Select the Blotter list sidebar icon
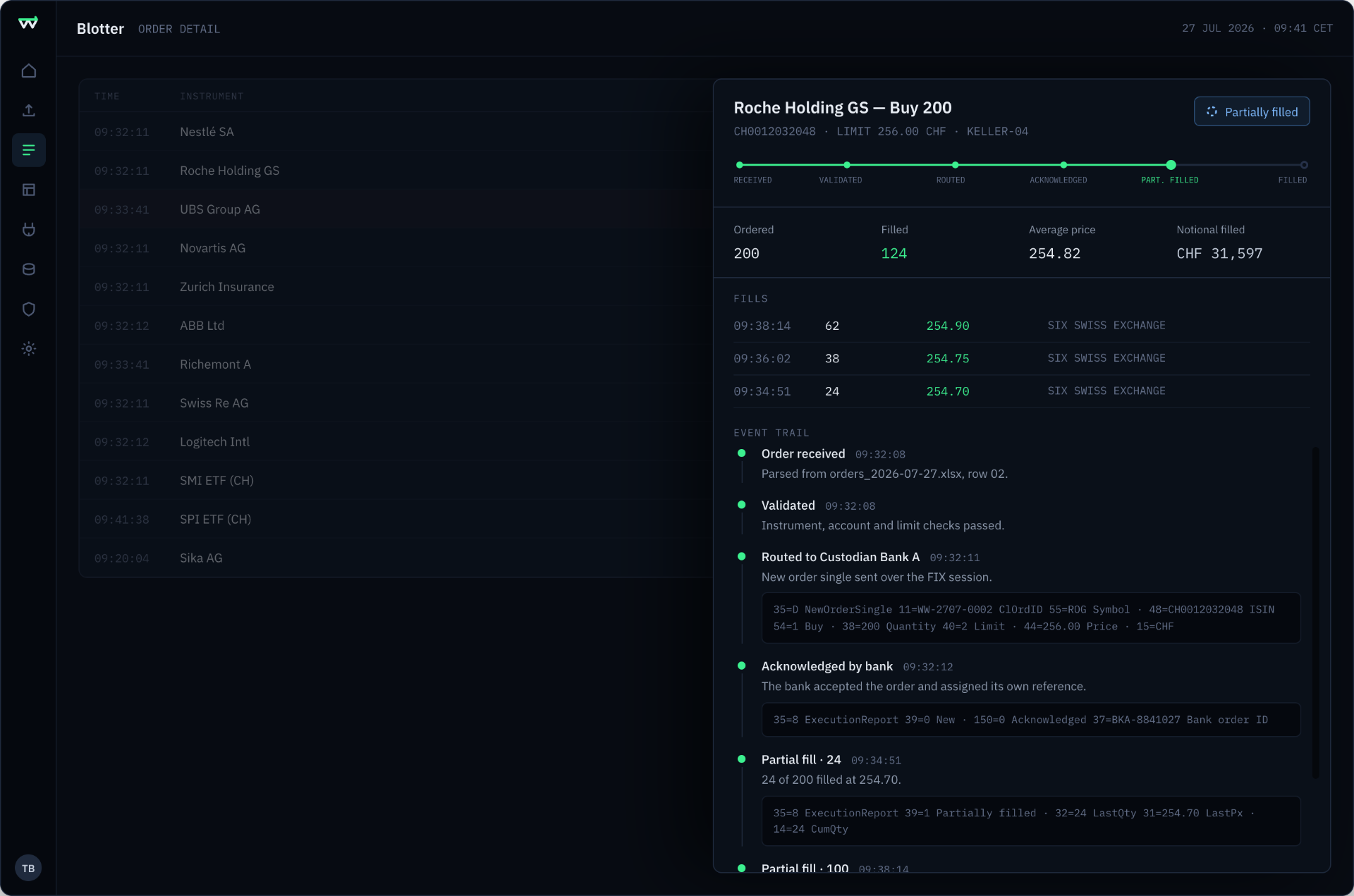Viewport: 1354px width, 896px height. tap(29, 150)
